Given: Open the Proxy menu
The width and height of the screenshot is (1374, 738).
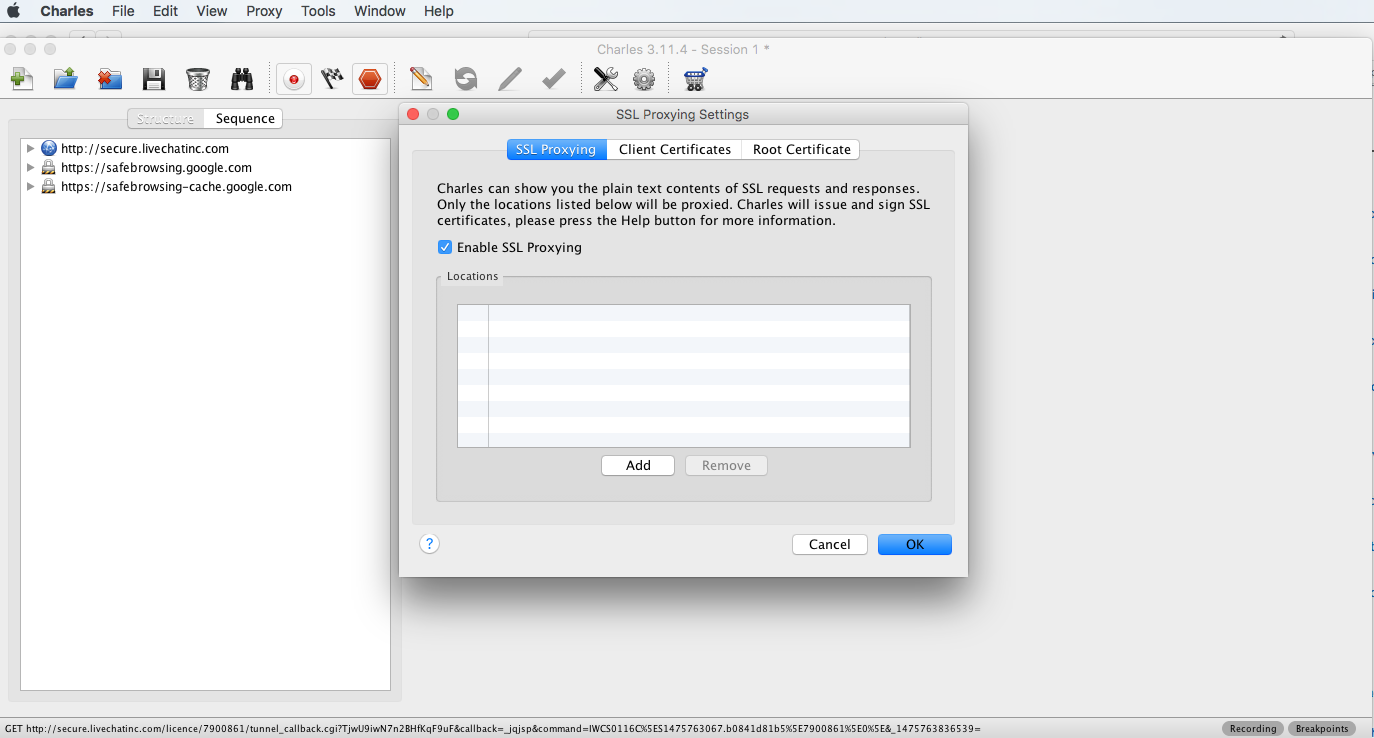Looking at the screenshot, I should point(264,11).
